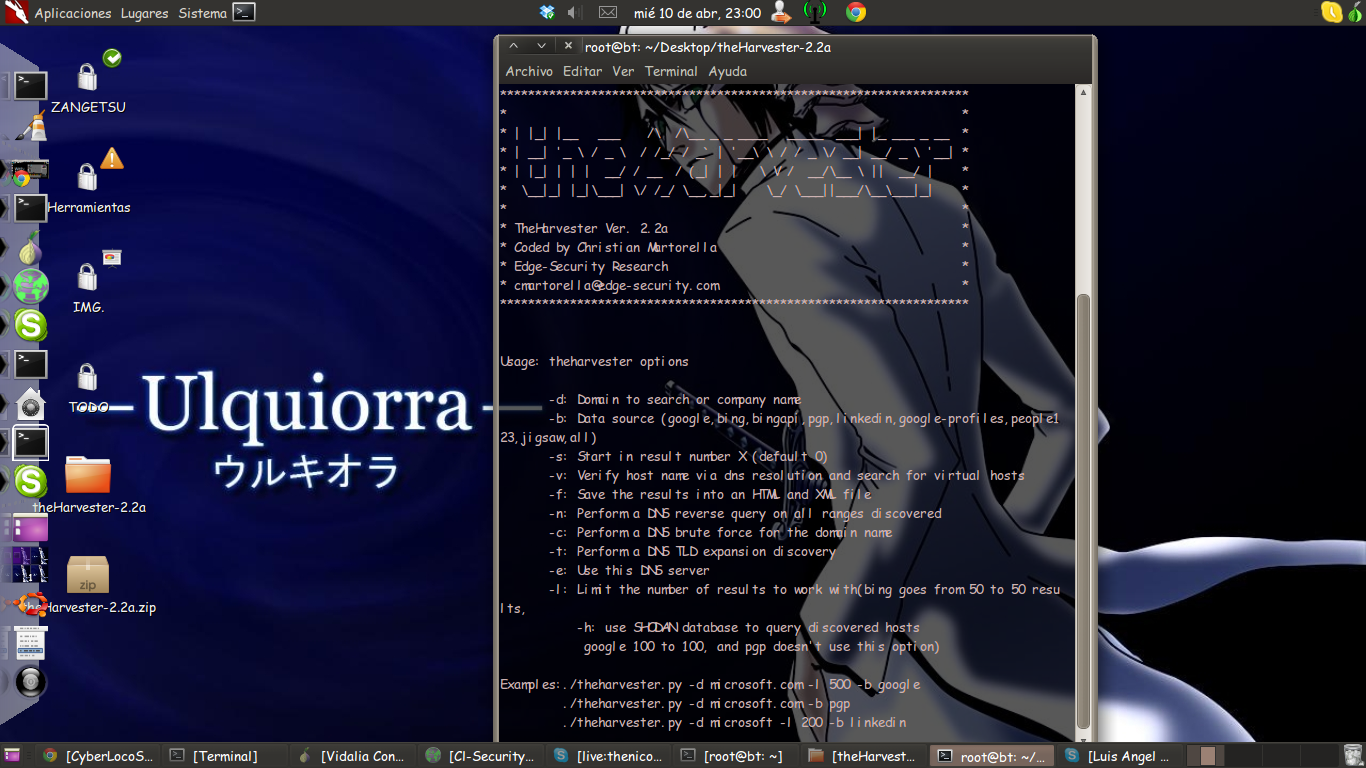Click the '-h: use SHODAN database' line
The image size is (1366, 768).
pyautogui.click(x=748, y=627)
